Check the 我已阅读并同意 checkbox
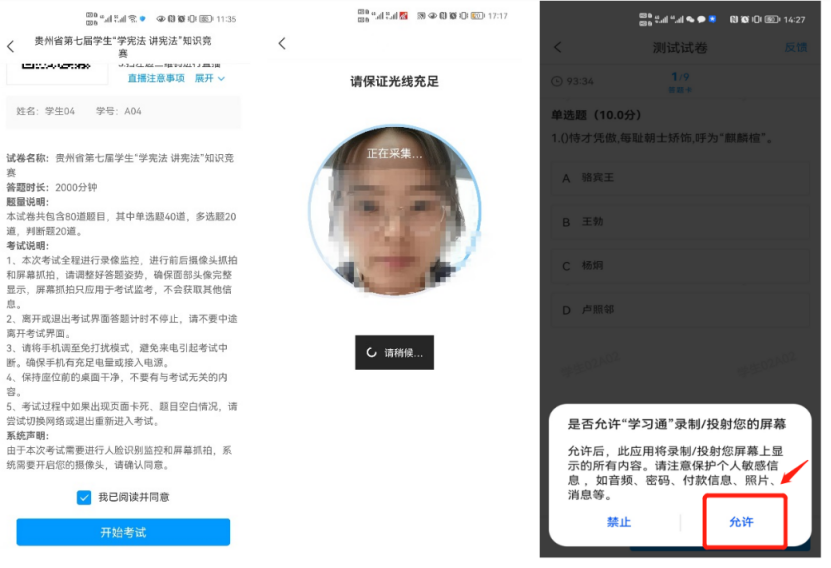831x568 pixels. (84, 497)
